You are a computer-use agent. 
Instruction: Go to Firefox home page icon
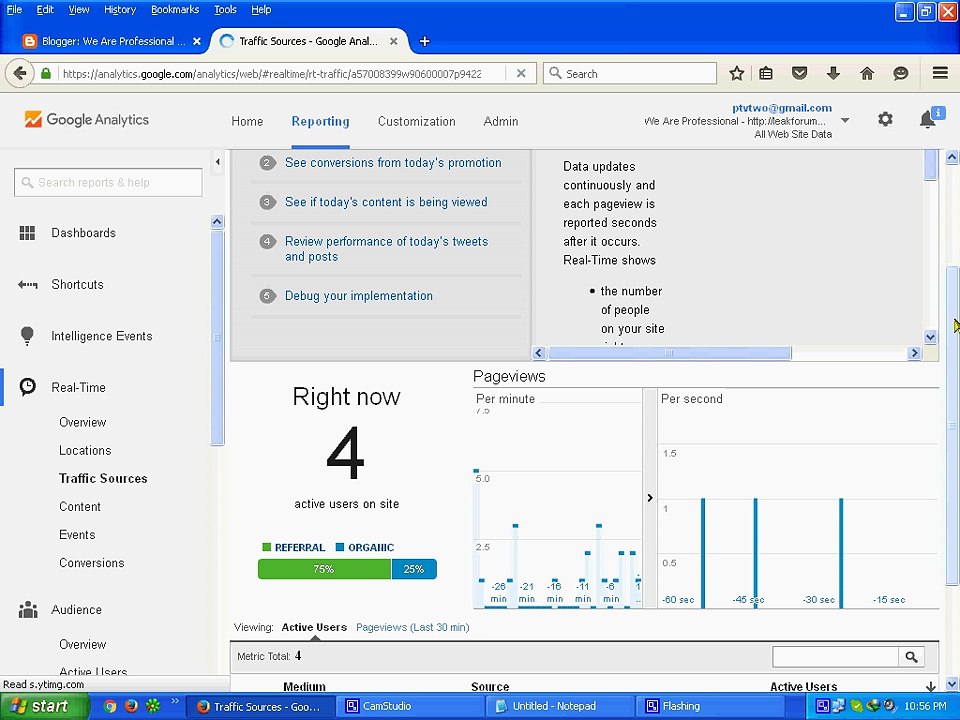pyautogui.click(x=866, y=73)
